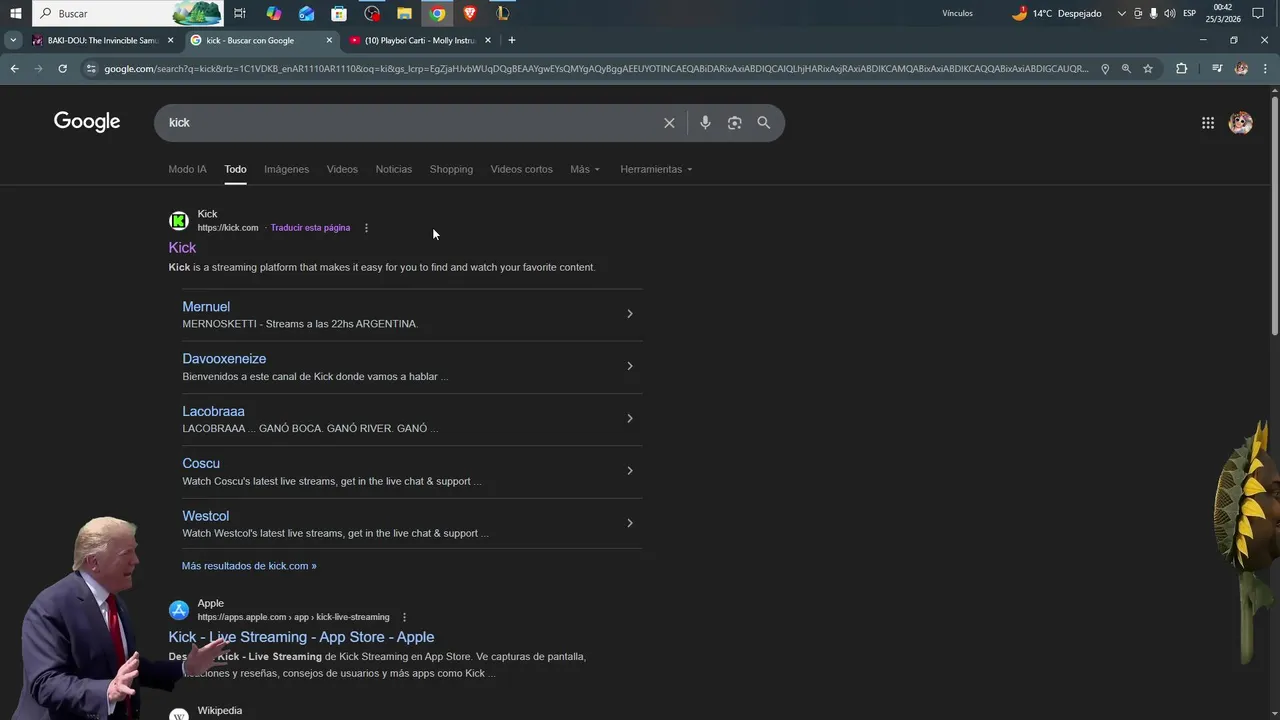
Task: Open the Chrome extensions menu
Action: pos(1181,69)
